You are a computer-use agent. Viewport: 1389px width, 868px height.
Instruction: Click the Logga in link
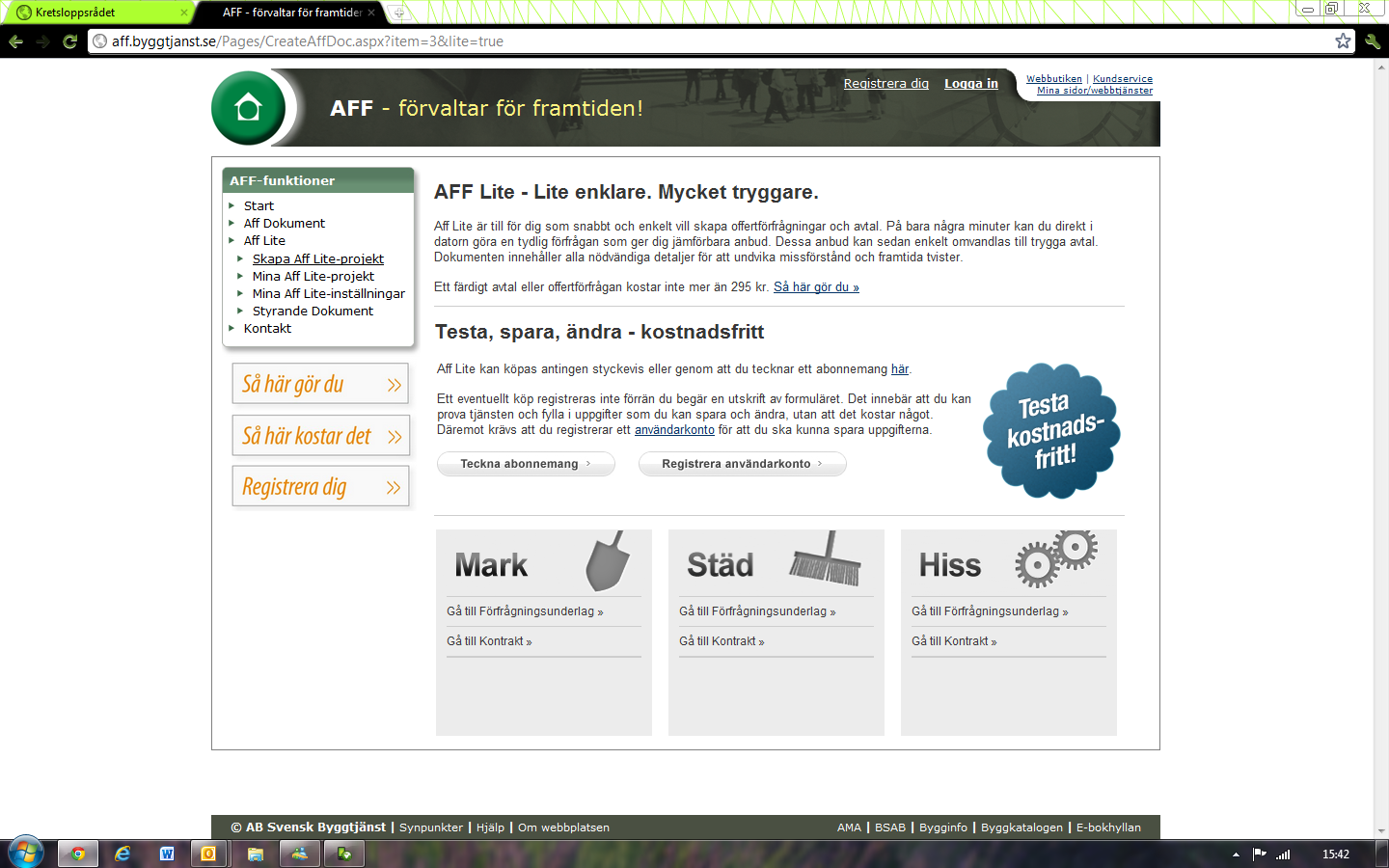pos(971,84)
